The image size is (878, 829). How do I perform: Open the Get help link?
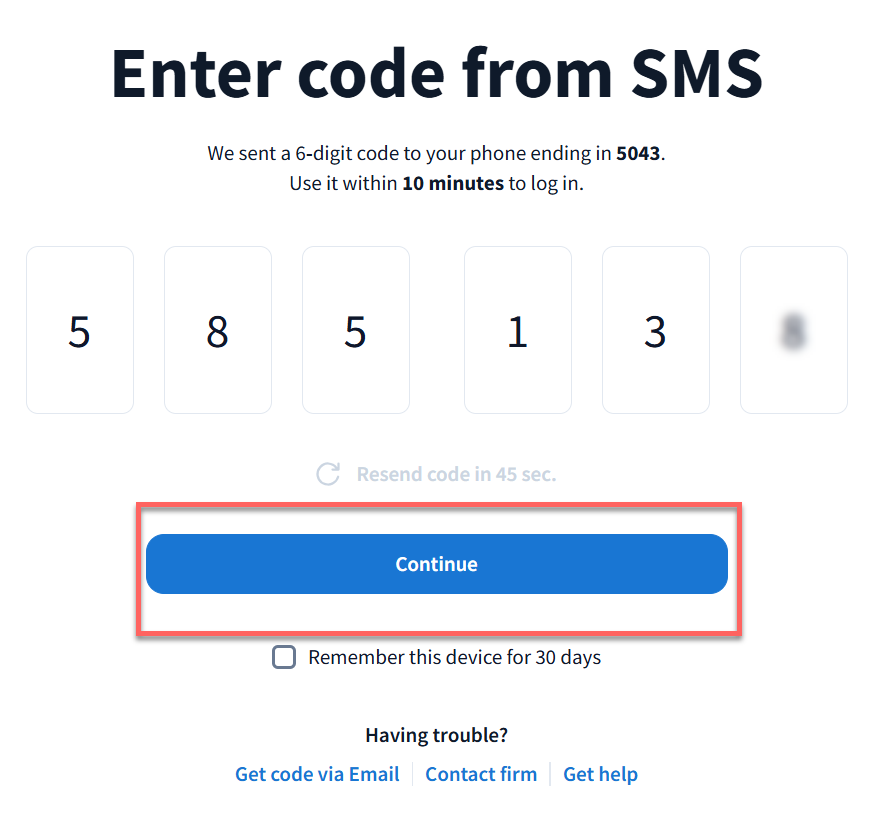tap(600, 774)
